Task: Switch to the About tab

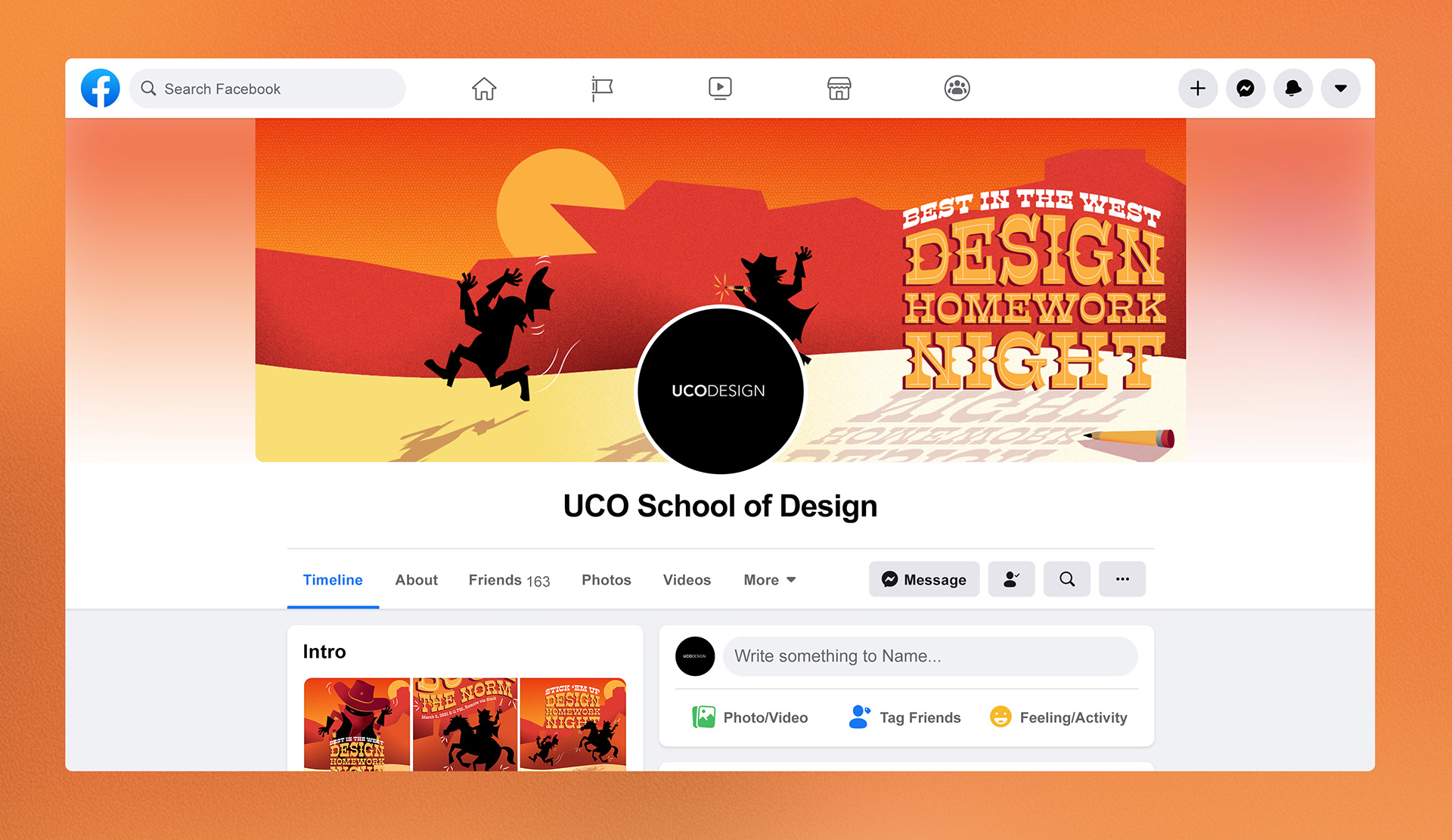Action: pyautogui.click(x=416, y=580)
